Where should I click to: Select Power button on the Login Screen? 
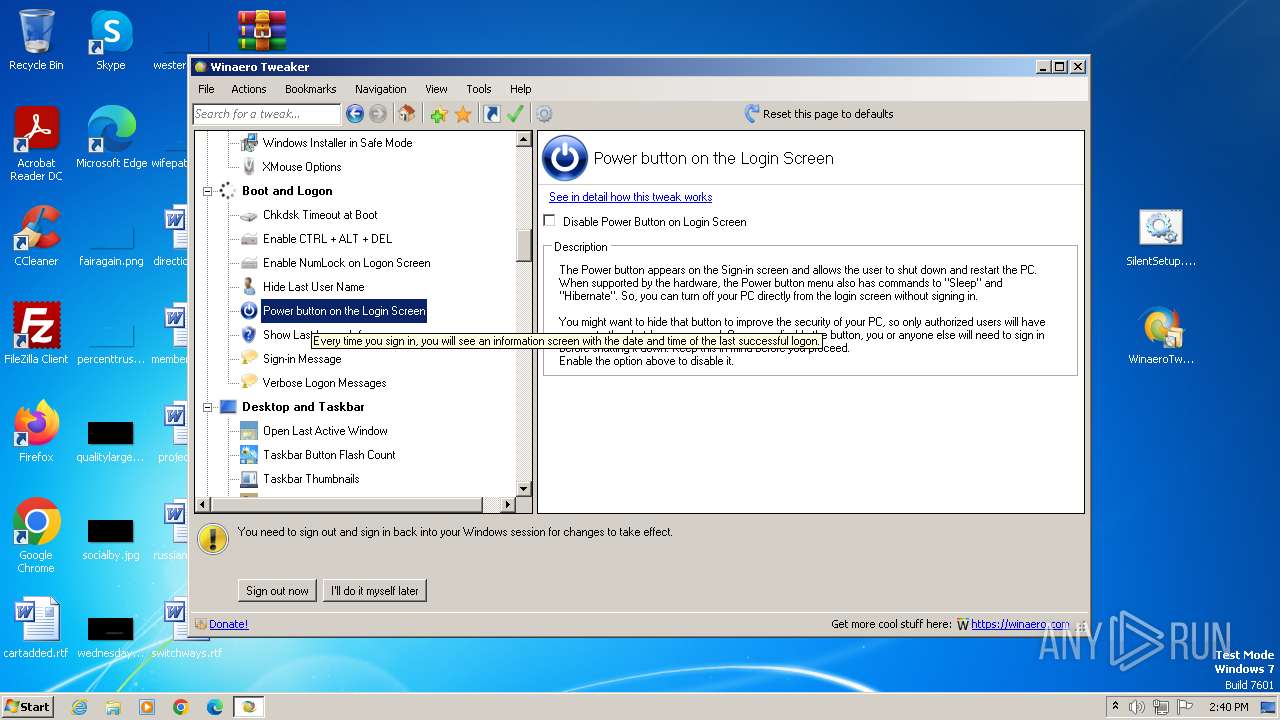tap(344, 311)
